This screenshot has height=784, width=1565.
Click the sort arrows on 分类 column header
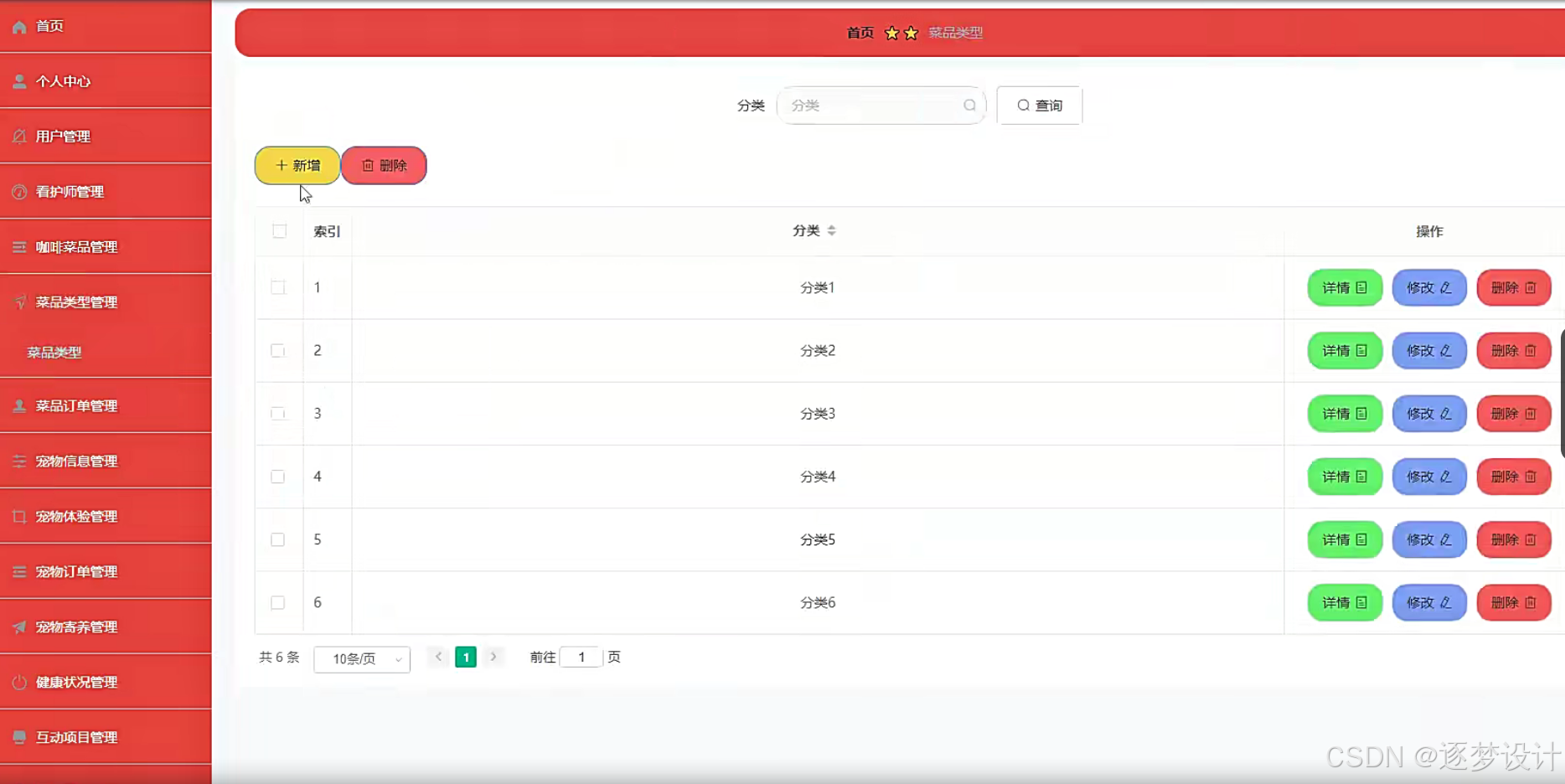tap(831, 230)
